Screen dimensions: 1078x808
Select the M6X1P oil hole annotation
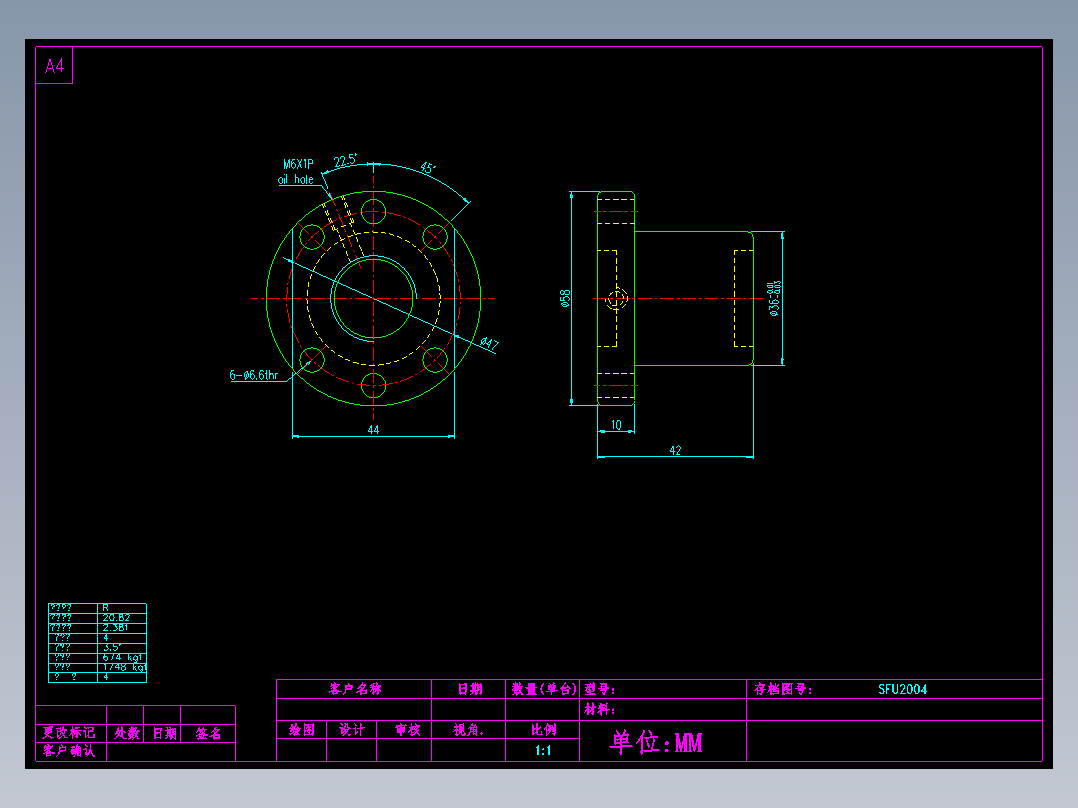click(298, 172)
